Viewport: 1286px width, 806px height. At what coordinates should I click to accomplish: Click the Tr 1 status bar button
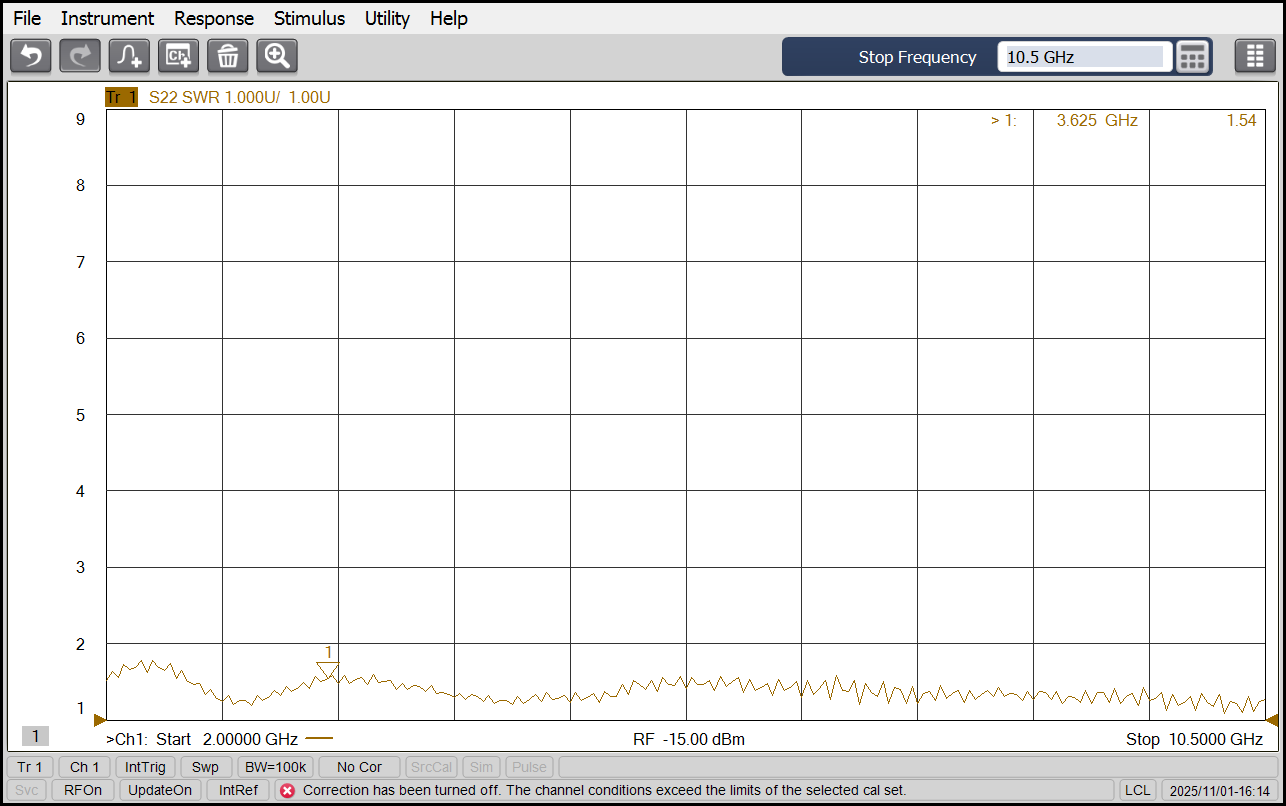(30, 767)
